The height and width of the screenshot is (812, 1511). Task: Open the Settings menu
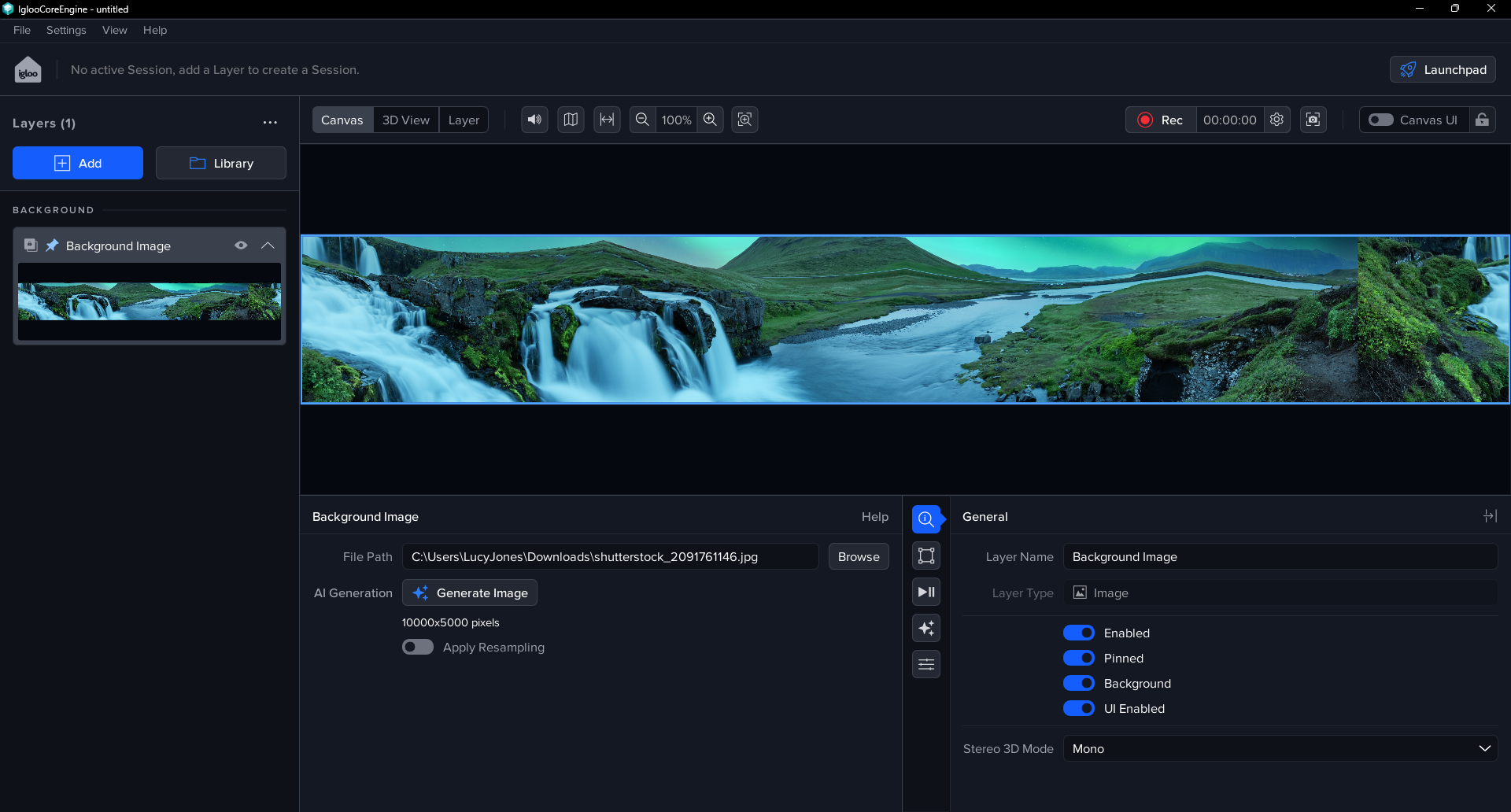point(66,30)
